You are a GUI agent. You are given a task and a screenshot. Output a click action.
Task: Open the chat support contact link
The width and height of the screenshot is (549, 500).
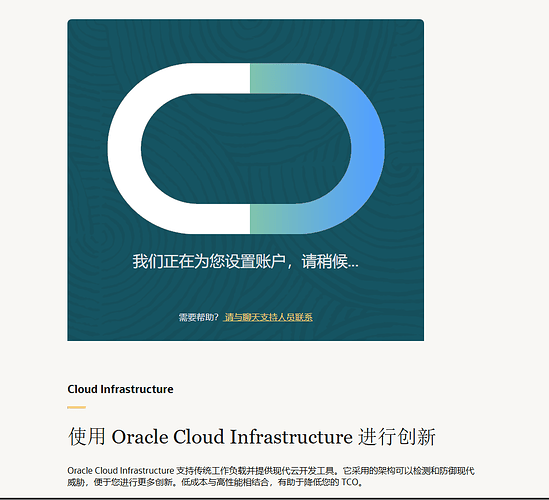click(268, 317)
